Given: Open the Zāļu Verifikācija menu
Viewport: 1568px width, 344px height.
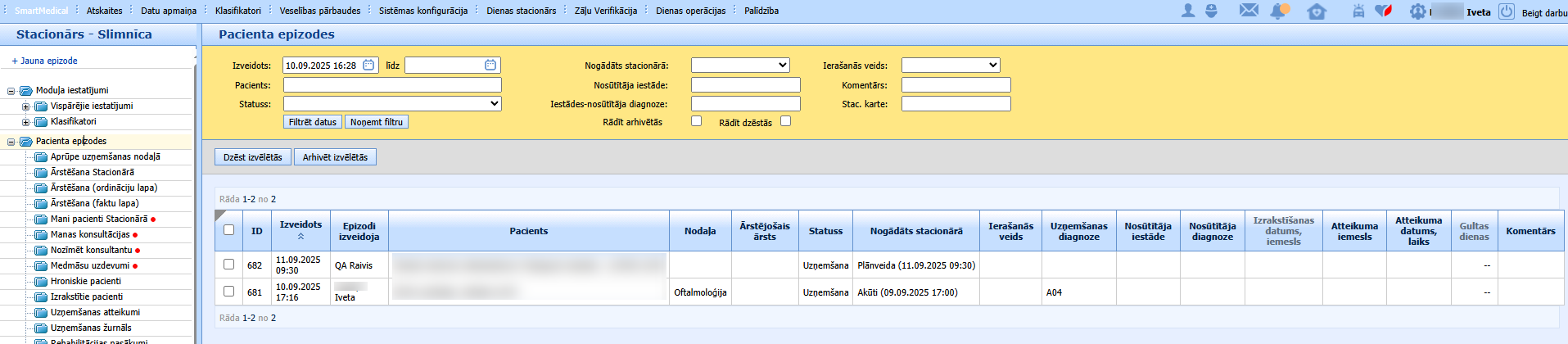Looking at the screenshot, I should [606, 11].
